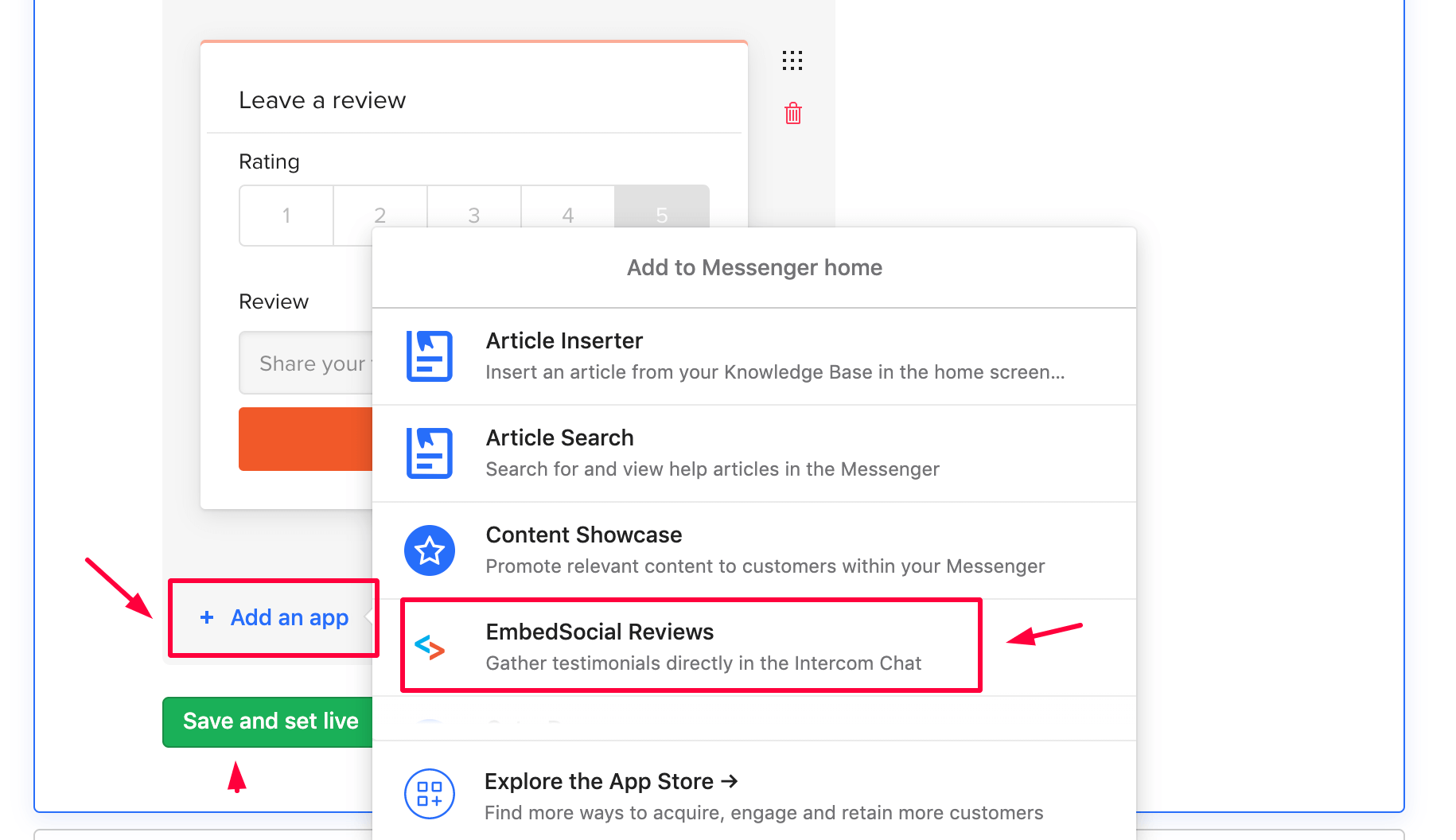The image size is (1456, 840).
Task: Click the orange submit button
Action: tap(306, 439)
